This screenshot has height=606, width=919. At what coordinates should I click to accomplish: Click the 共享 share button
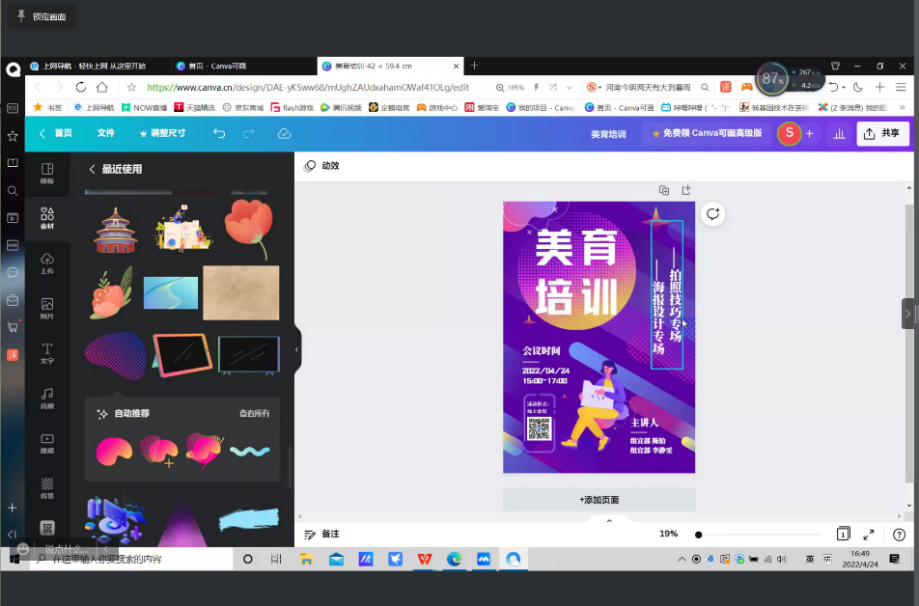click(x=882, y=133)
